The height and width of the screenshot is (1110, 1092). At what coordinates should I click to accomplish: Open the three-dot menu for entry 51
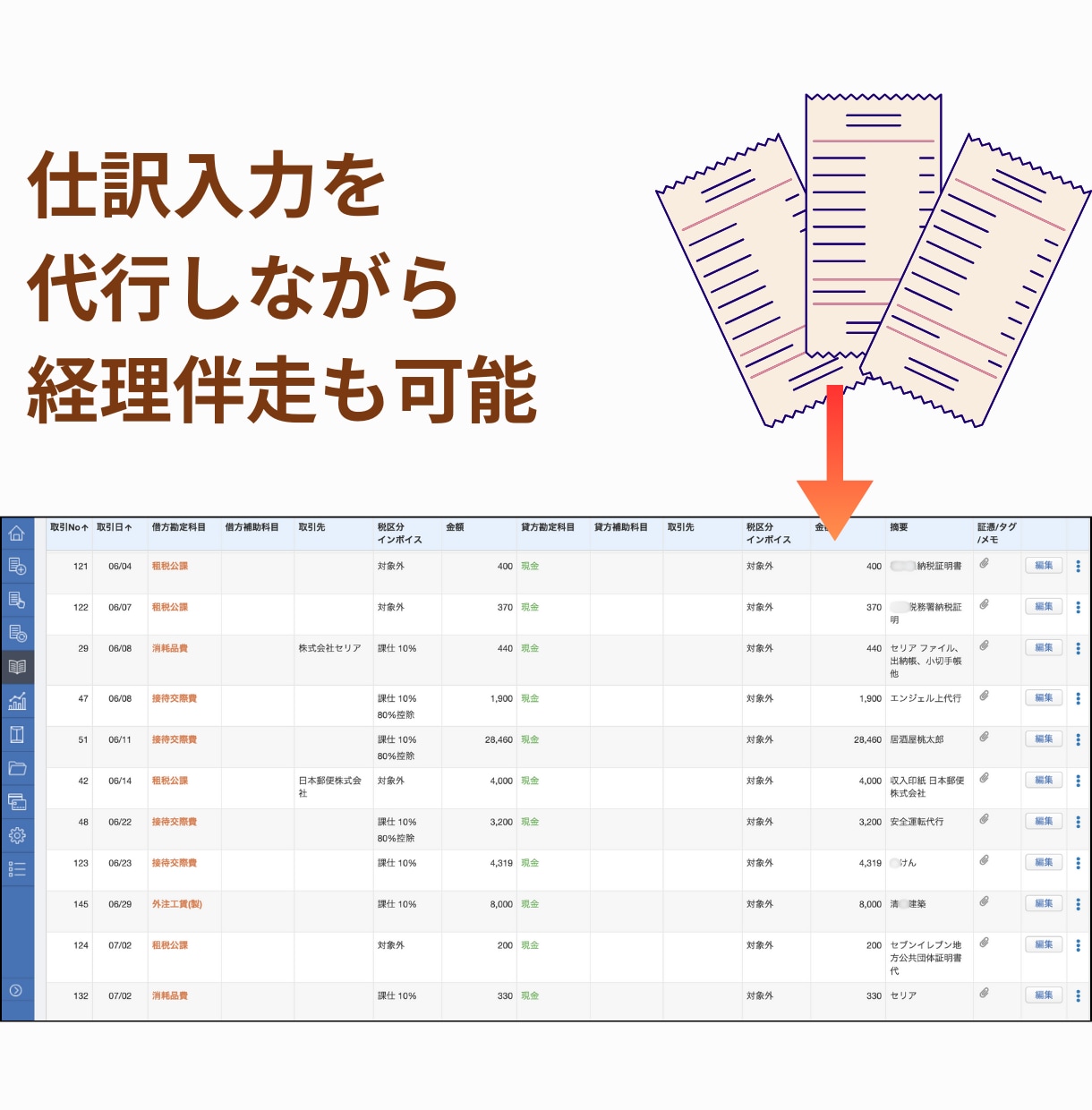[1078, 740]
